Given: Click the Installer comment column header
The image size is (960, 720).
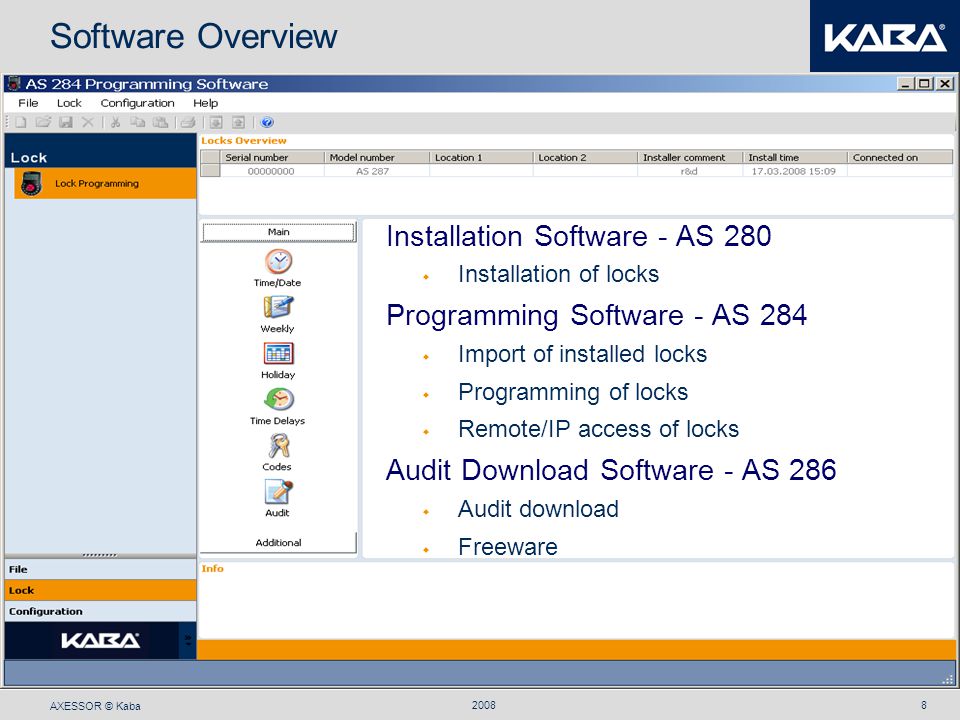Looking at the screenshot, I should pyautogui.click(x=690, y=157).
